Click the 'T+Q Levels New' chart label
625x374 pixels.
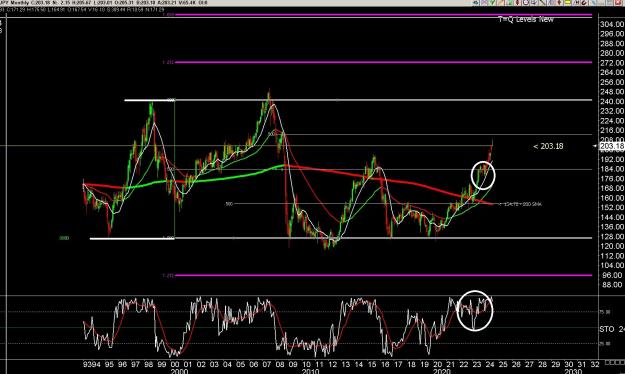[x=526, y=19]
